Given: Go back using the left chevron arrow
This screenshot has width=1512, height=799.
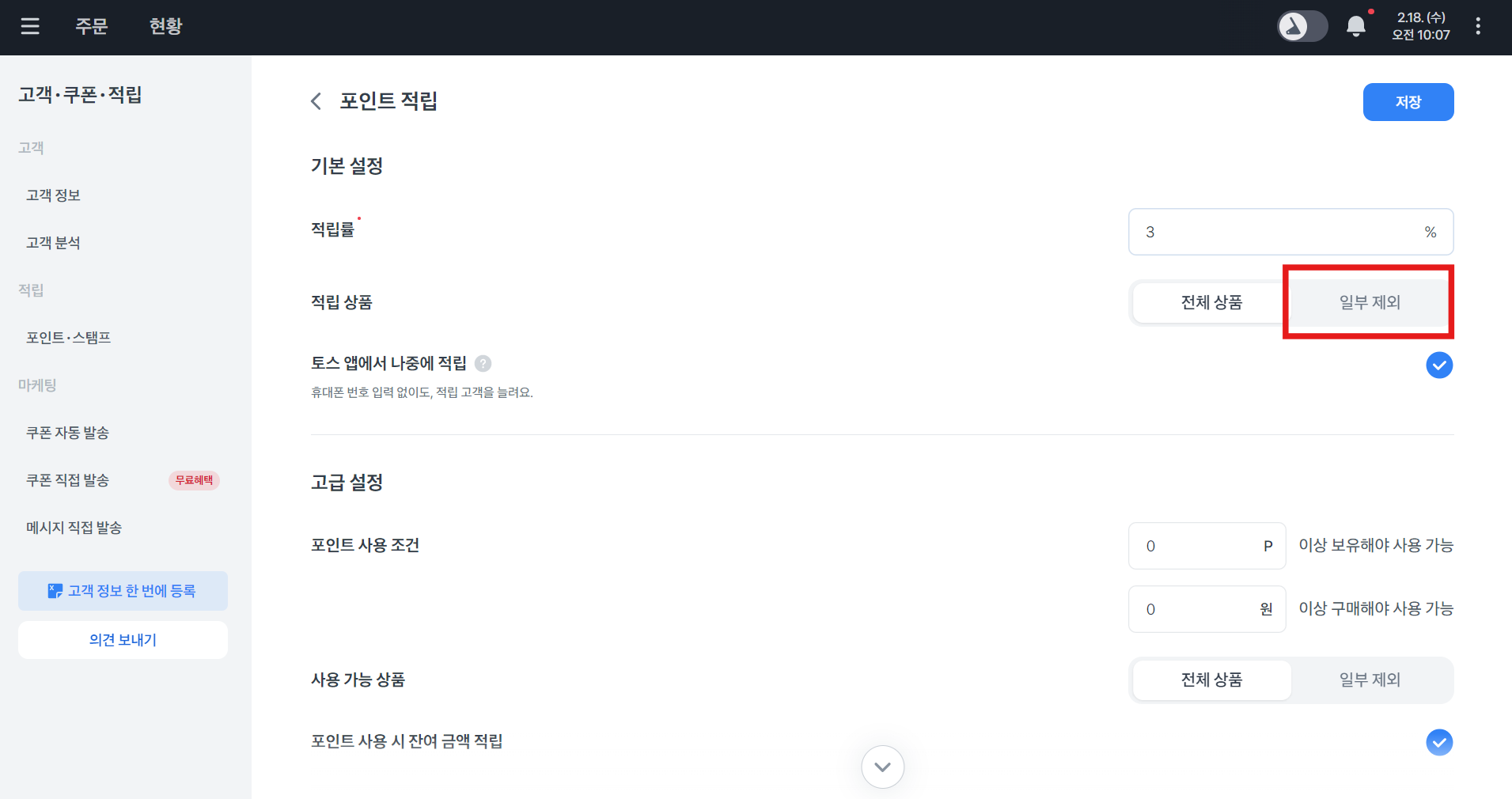Looking at the screenshot, I should [316, 101].
